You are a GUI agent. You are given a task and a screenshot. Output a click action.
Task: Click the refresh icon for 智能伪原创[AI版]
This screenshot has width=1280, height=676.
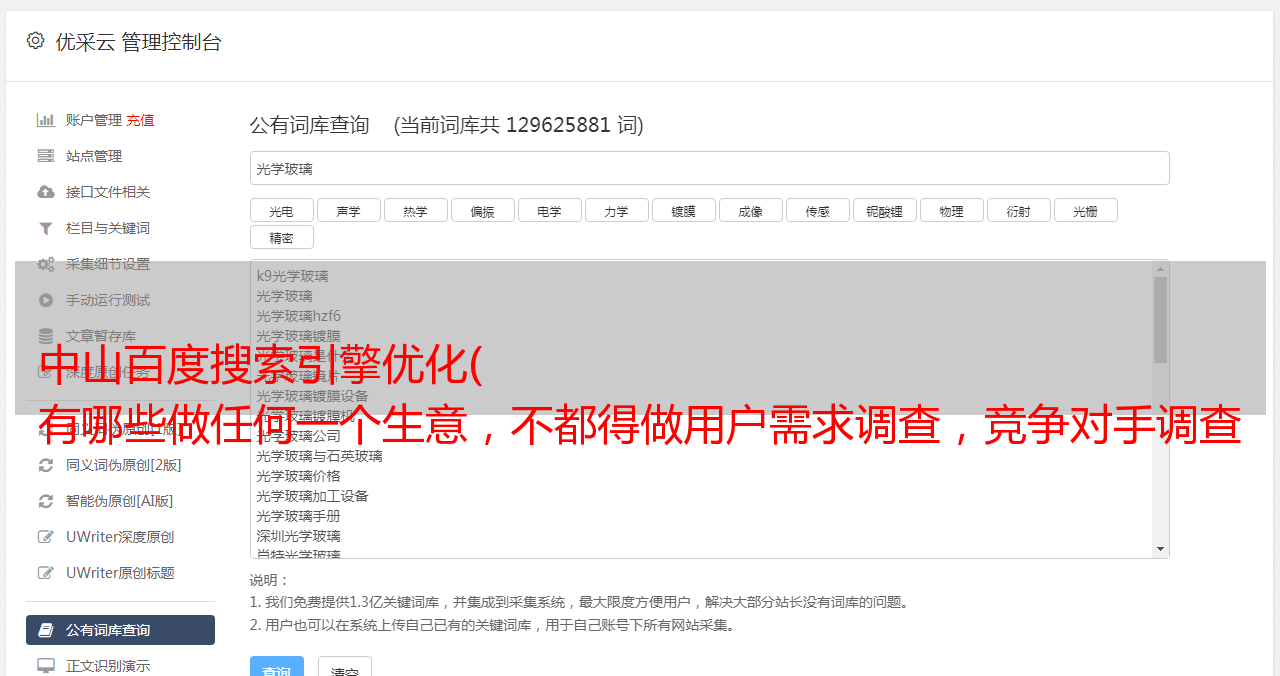(46, 501)
